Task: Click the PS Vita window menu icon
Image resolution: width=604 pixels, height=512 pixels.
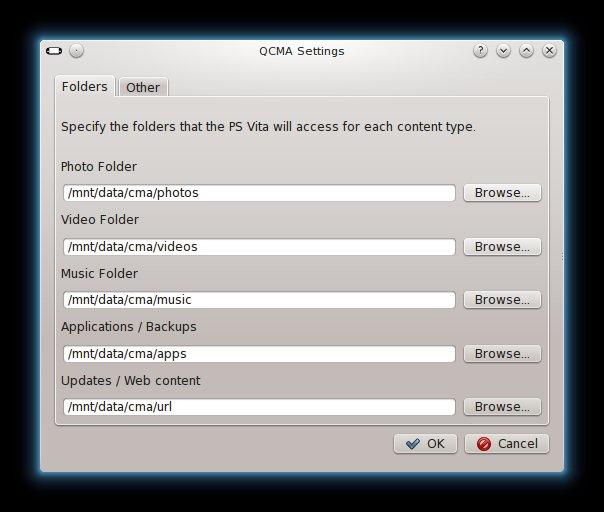Action: pos(54,51)
